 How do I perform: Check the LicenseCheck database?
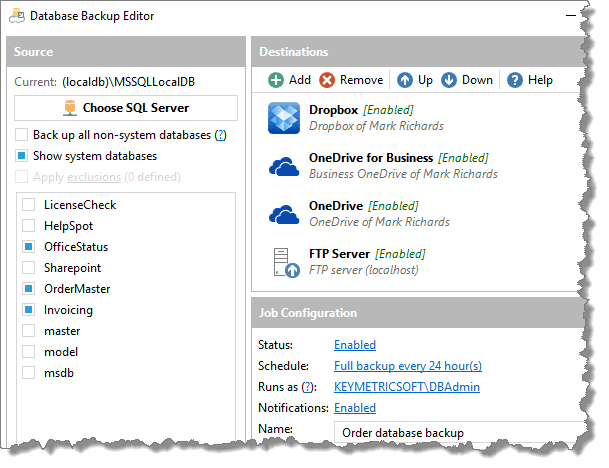[29, 205]
